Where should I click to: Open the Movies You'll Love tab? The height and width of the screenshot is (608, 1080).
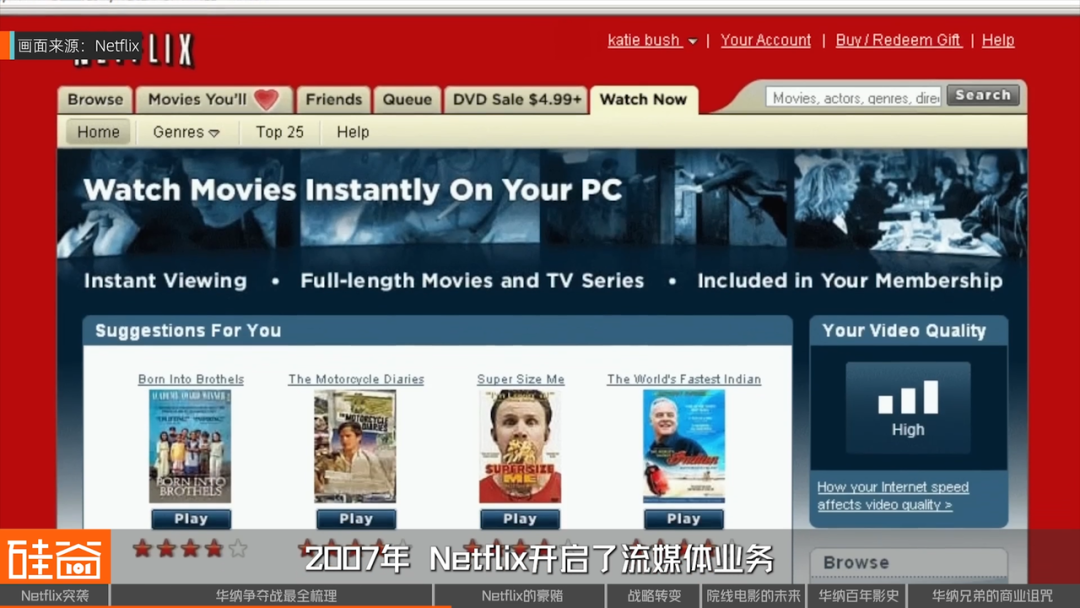[214, 100]
